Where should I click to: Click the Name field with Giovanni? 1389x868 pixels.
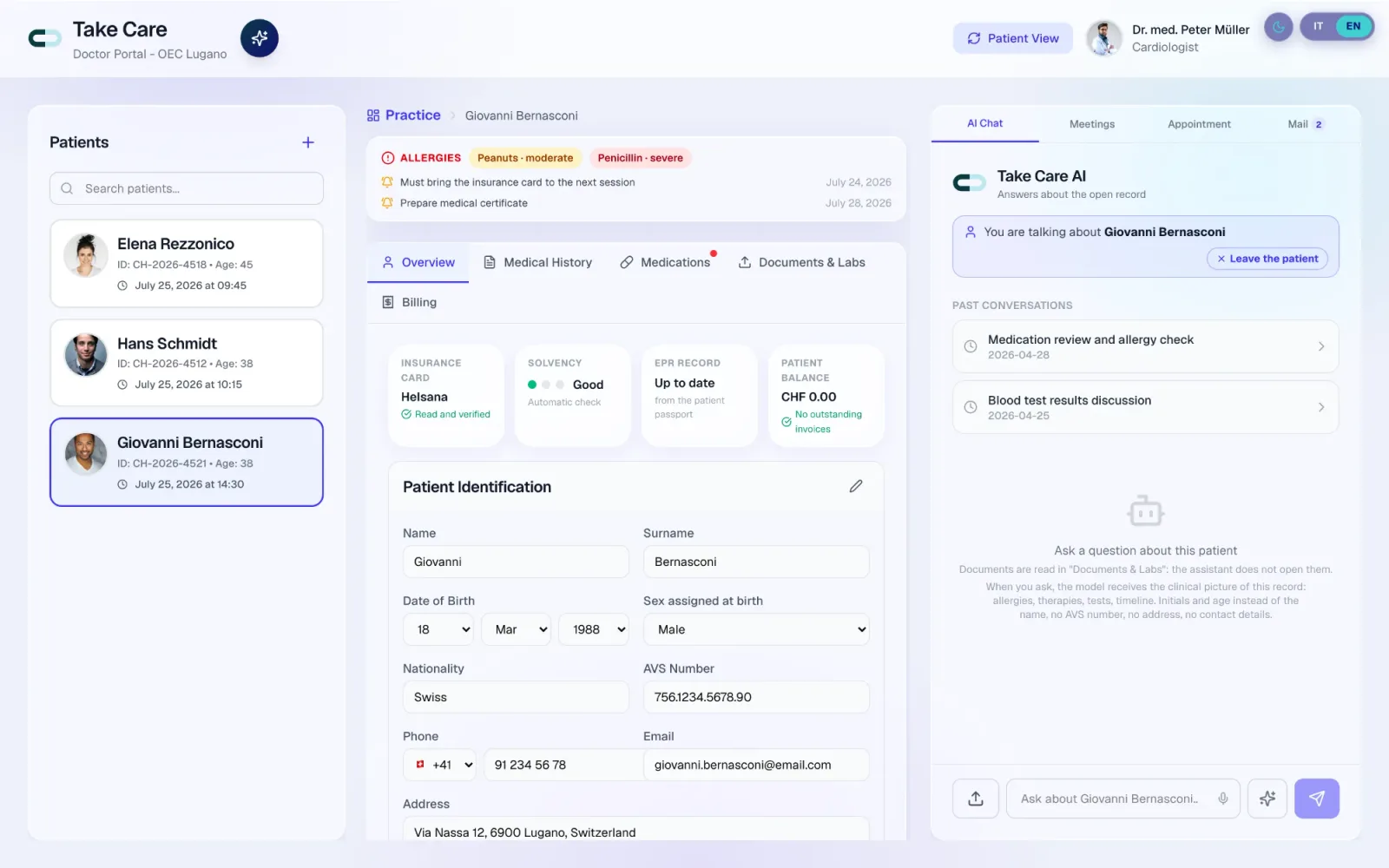516,562
